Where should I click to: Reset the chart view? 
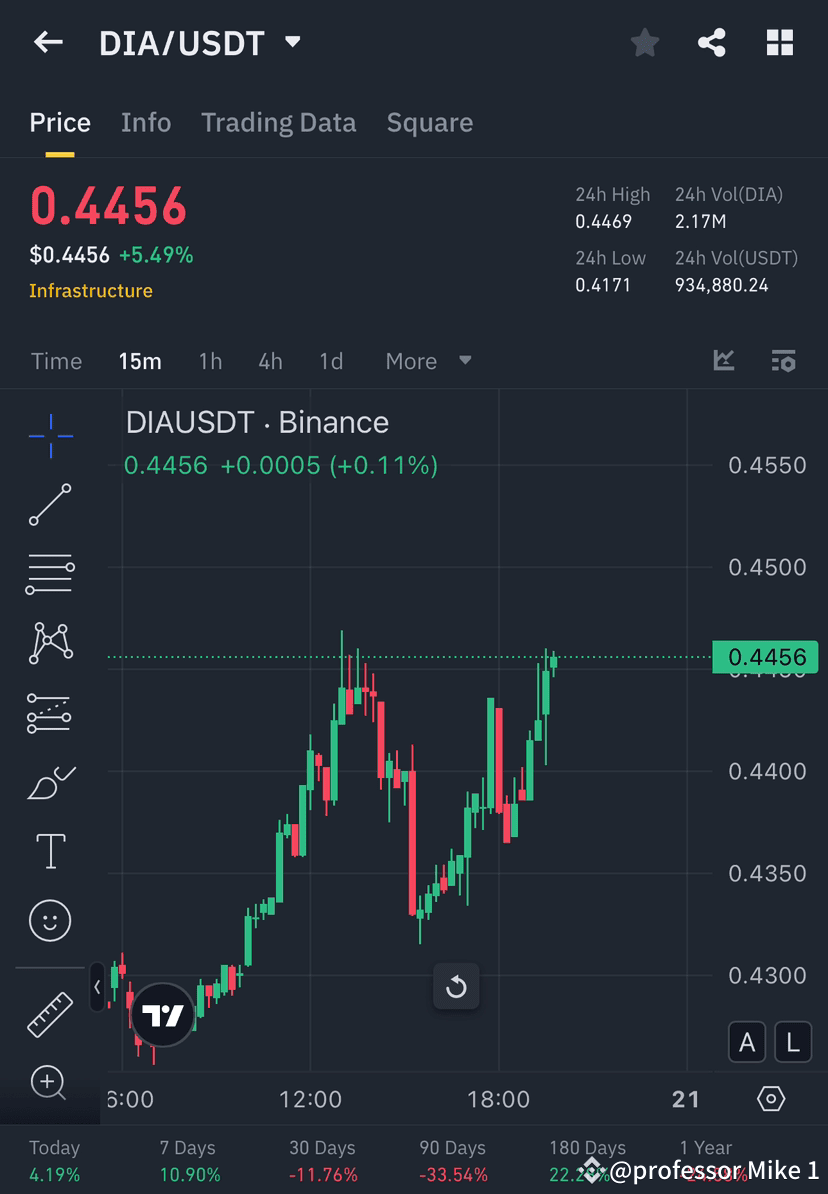pyautogui.click(x=456, y=987)
